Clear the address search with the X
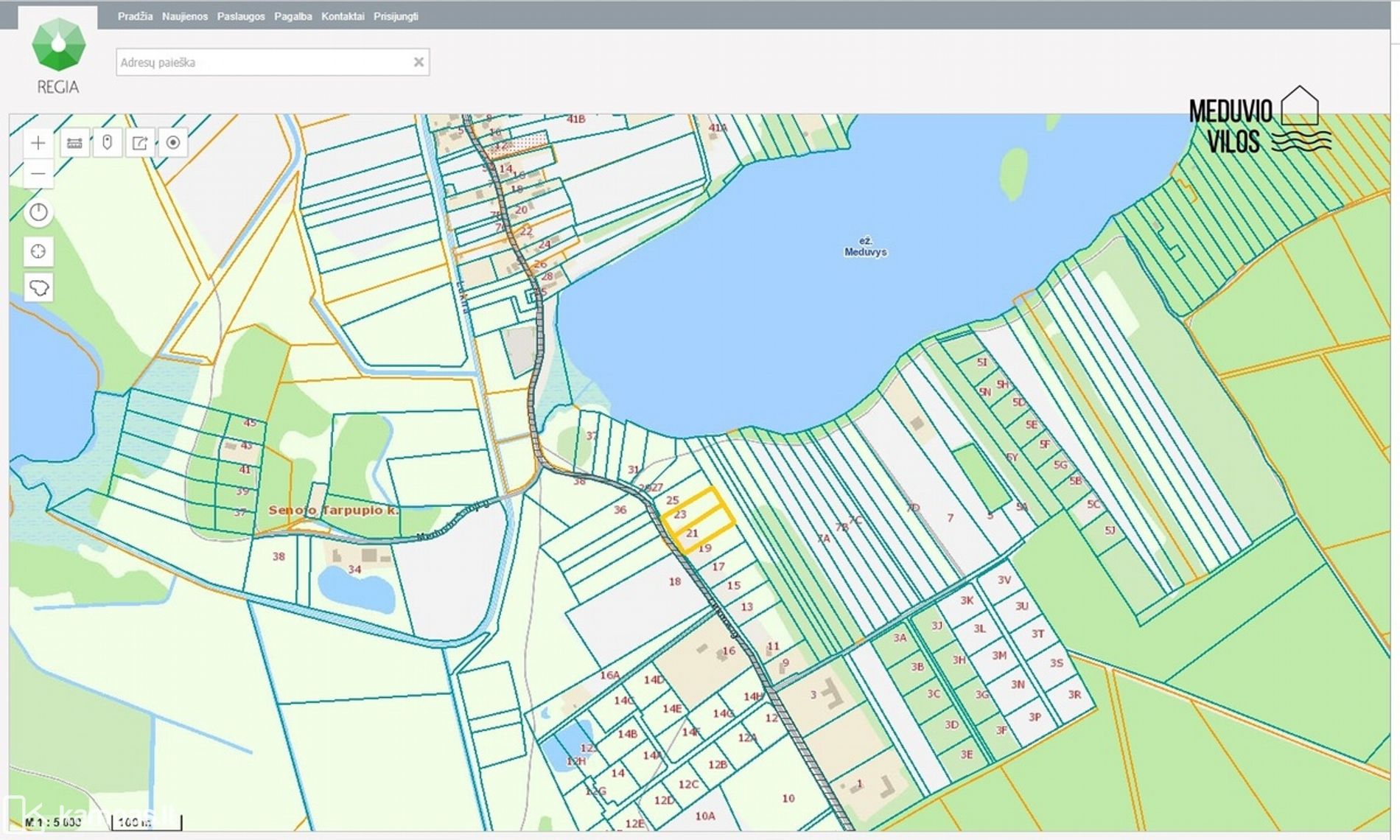This screenshot has height=840, width=1400. [419, 63]
